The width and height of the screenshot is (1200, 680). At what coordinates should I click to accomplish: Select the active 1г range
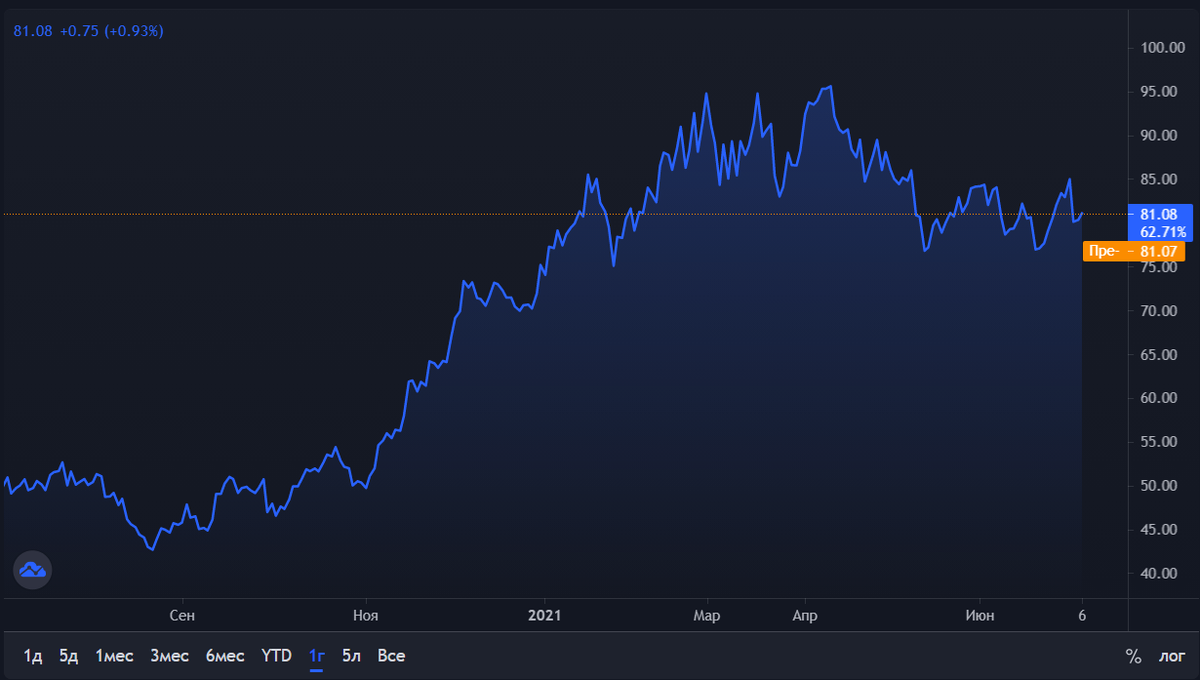(x=317, y=656)
